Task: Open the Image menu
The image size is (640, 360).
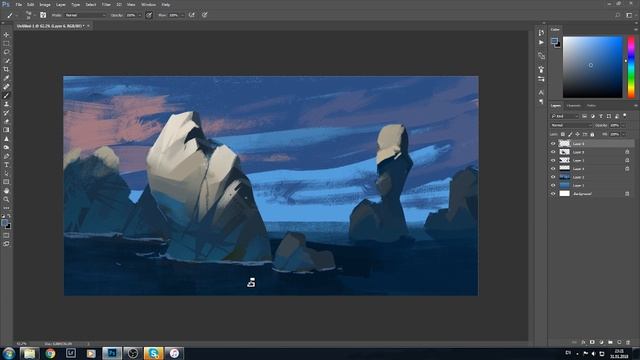Action: click(x=45, y=4)
